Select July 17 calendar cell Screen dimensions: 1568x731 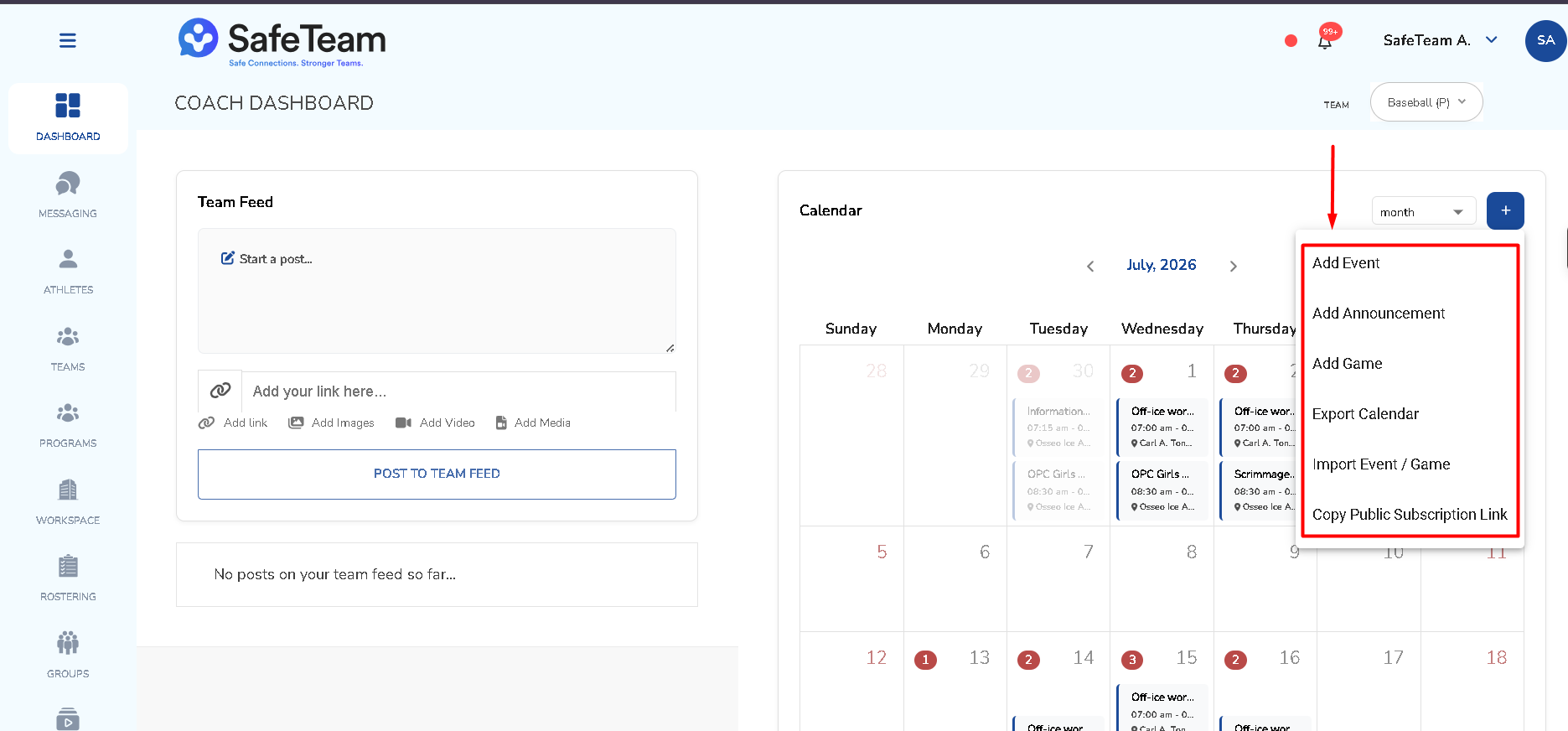[1369, 682]
